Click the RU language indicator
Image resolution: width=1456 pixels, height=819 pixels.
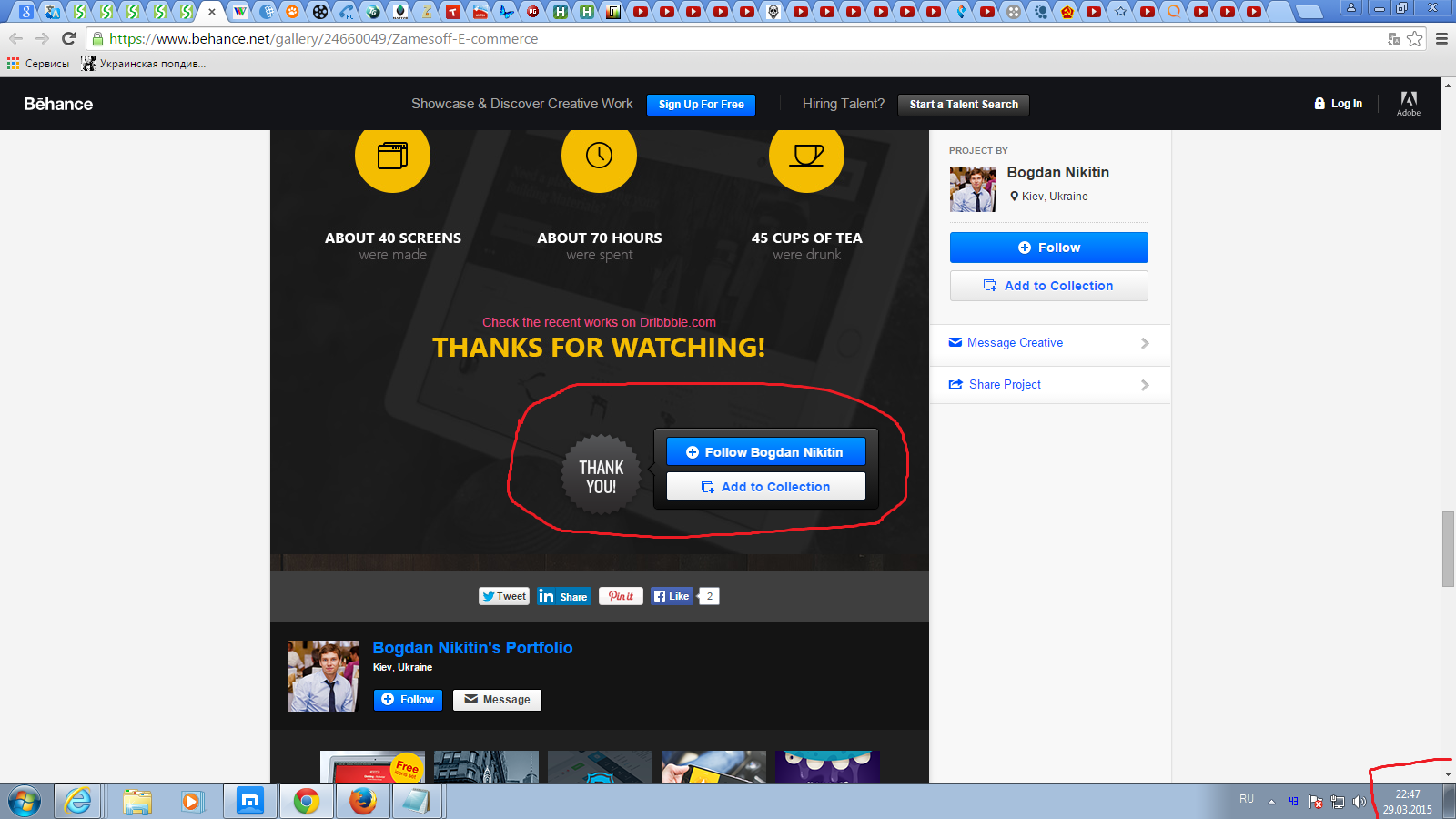(1247, 799)
